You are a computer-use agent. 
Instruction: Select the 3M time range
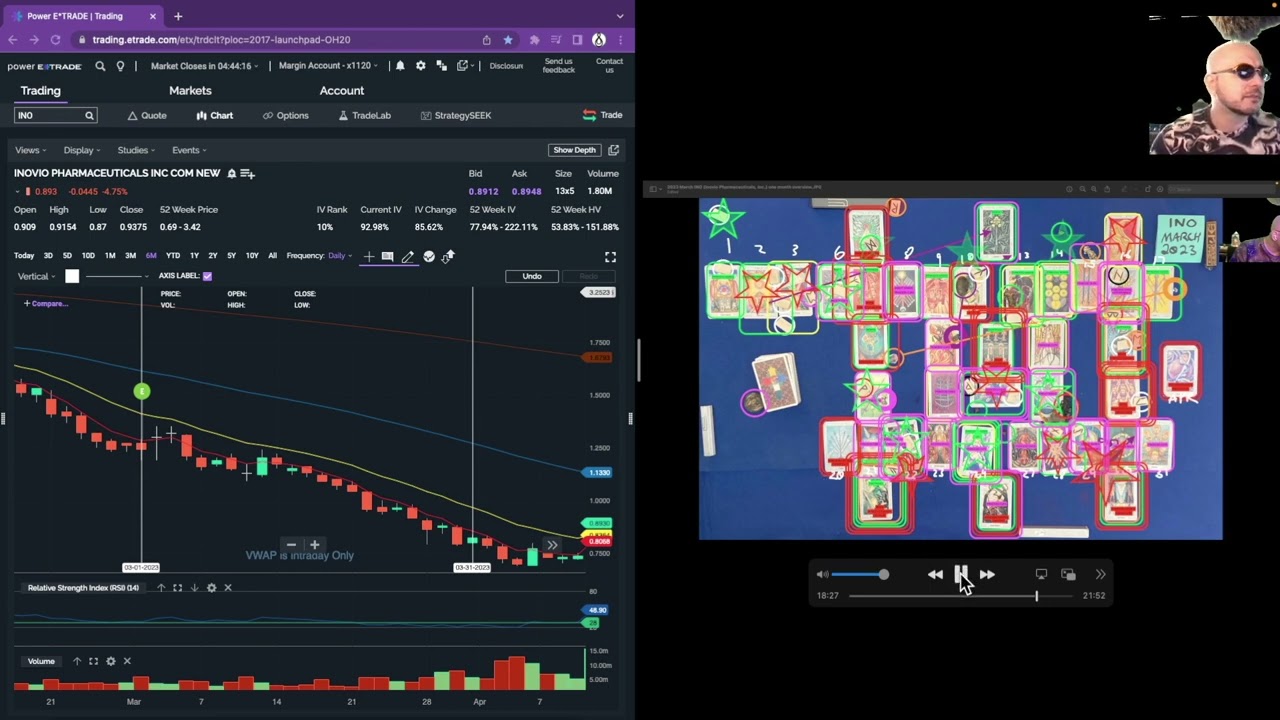(x=130, y=256)
